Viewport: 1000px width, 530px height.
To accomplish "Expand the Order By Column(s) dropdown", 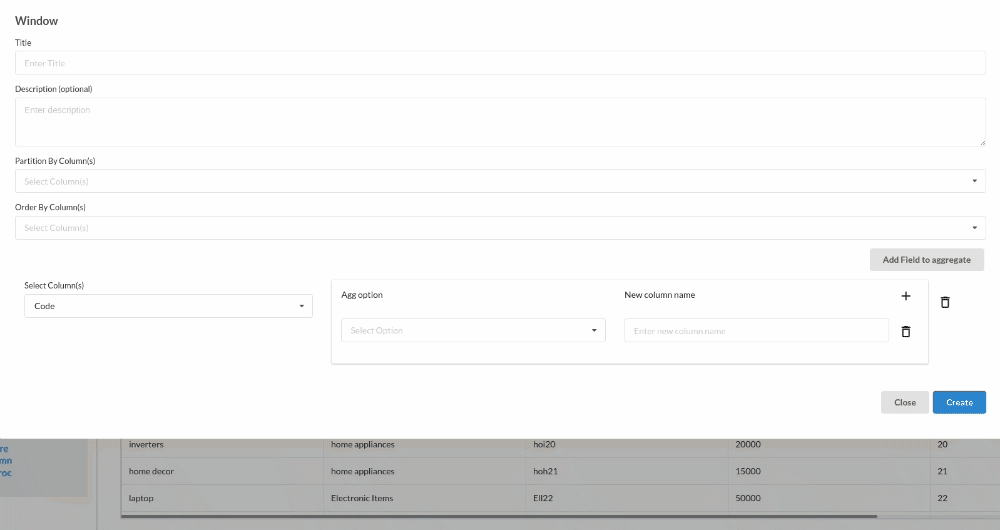I will (x=500, y=228).
